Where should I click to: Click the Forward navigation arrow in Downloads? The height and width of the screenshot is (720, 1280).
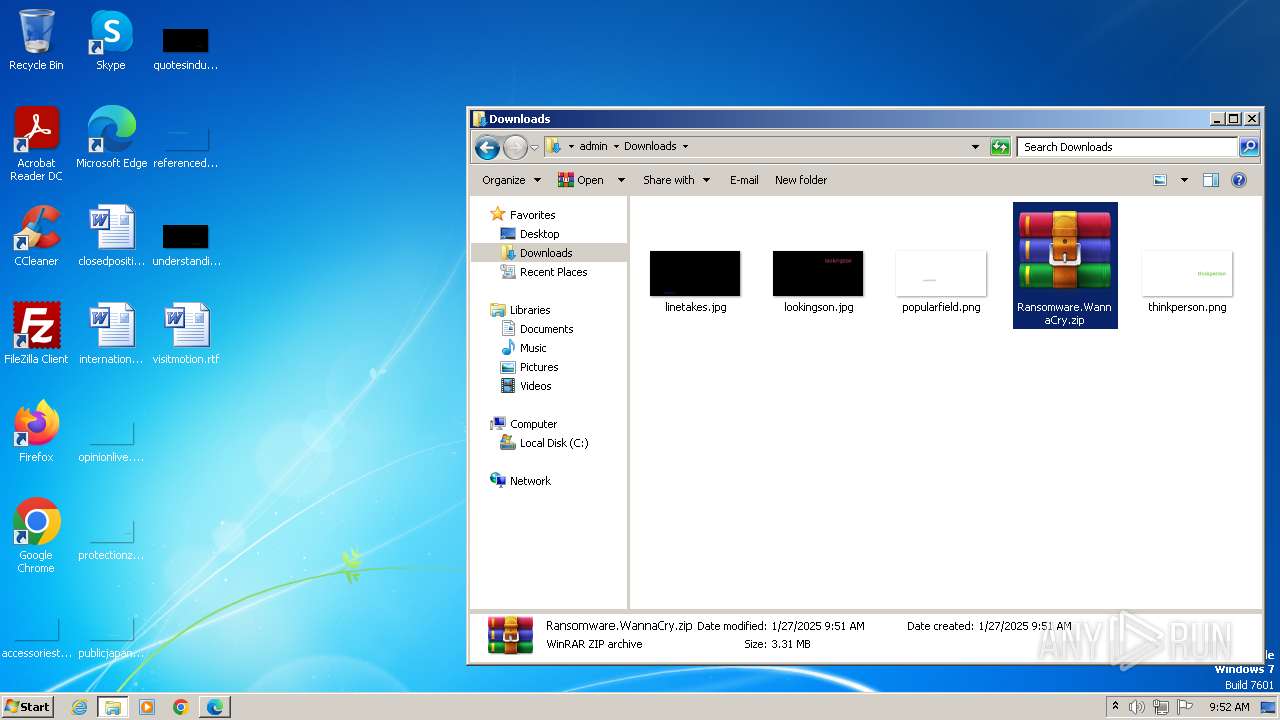click(514, 147)
